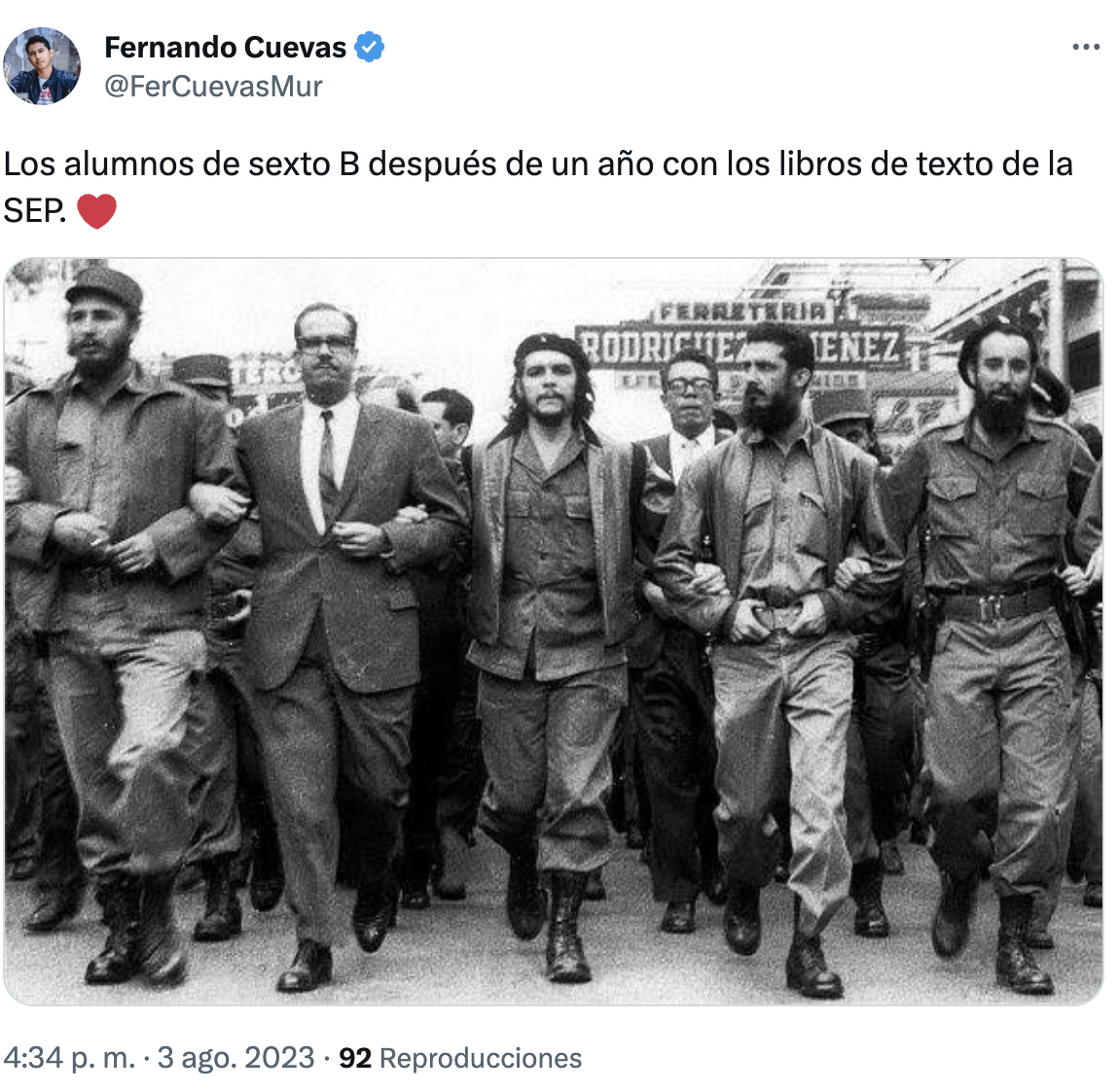The image size is (1119, 1092).
Task: Click the Reproducciones label
Action: [x=481, y=1059]
